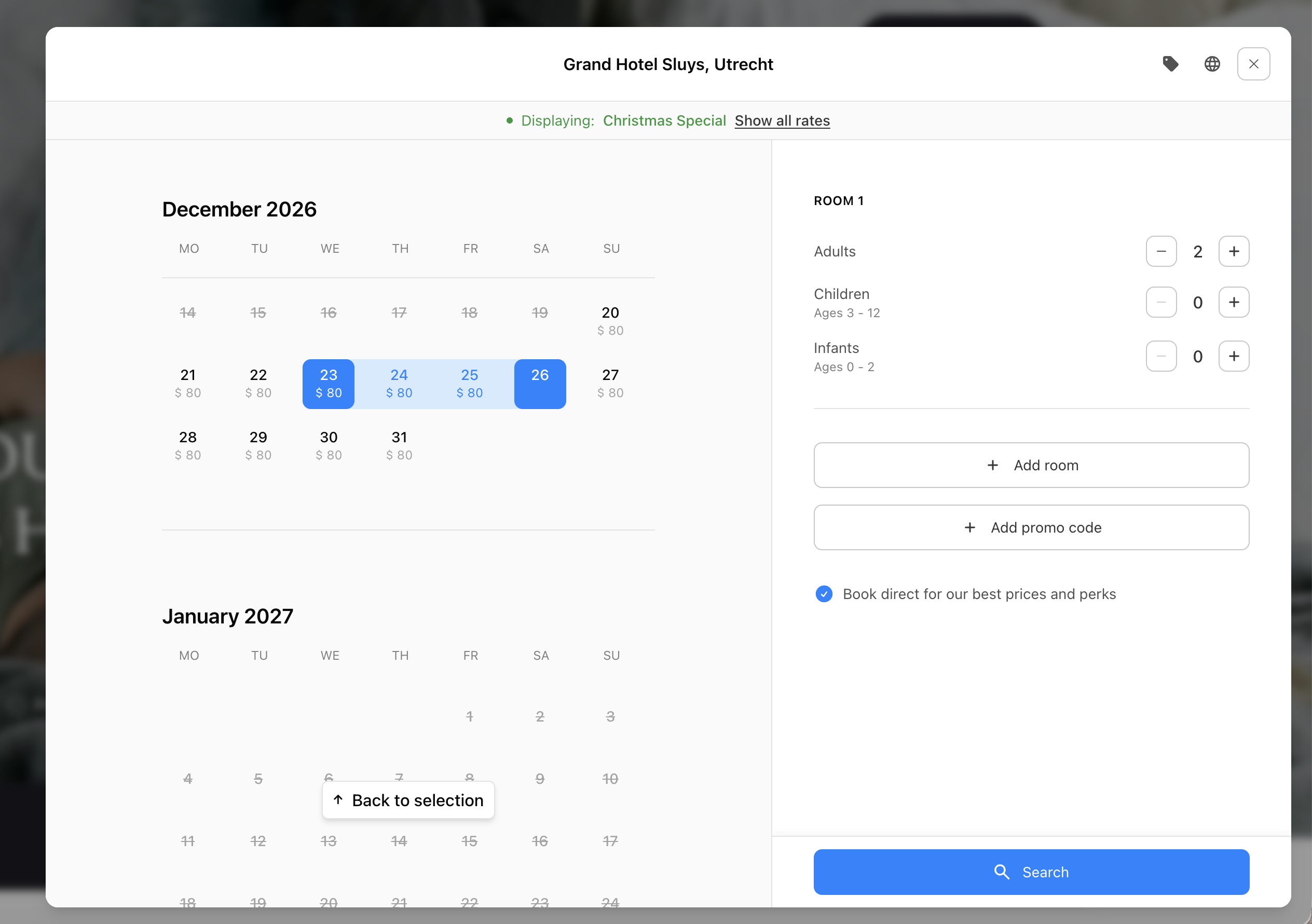
Task: Decrease the number of adults
Action: click(x=1161, y=251)
